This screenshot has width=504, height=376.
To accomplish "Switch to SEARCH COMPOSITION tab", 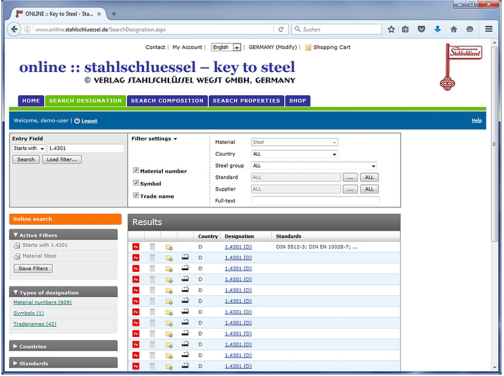I will (167, 101).
